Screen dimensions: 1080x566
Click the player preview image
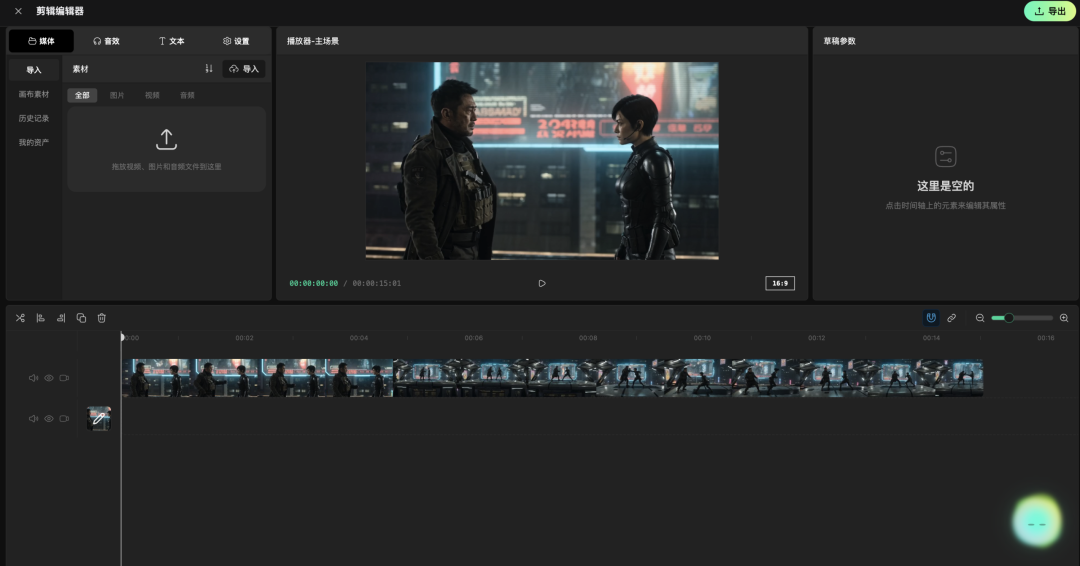(x=542, y=161)
